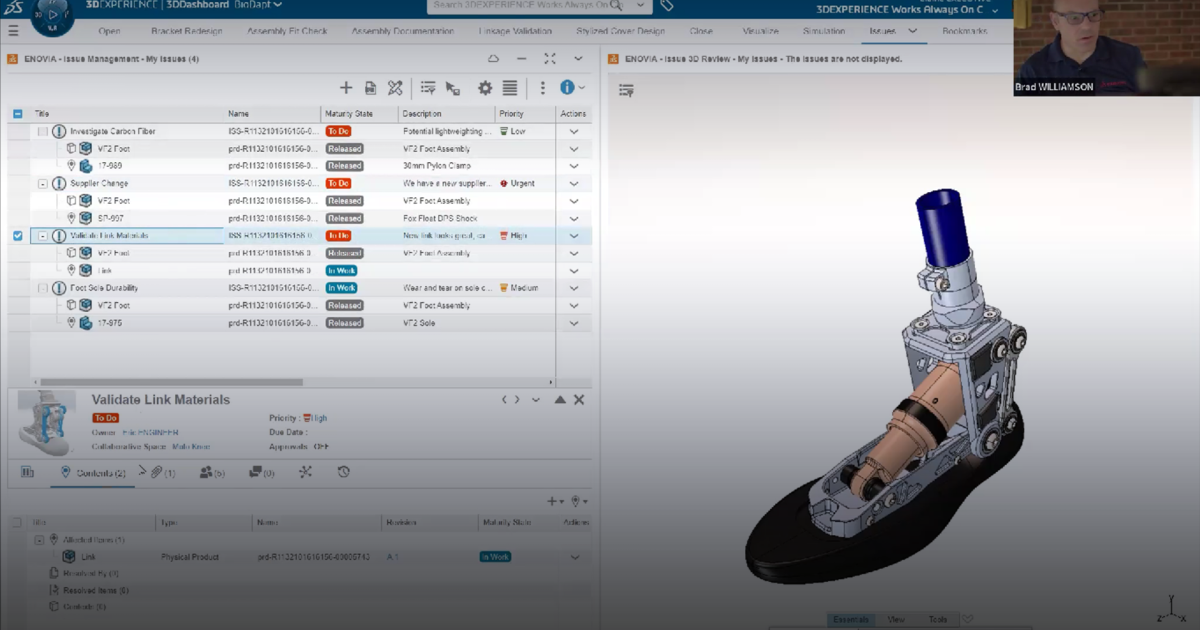
Task: Create a new issue with the plus icon
Action: click(x=347, y=88)
